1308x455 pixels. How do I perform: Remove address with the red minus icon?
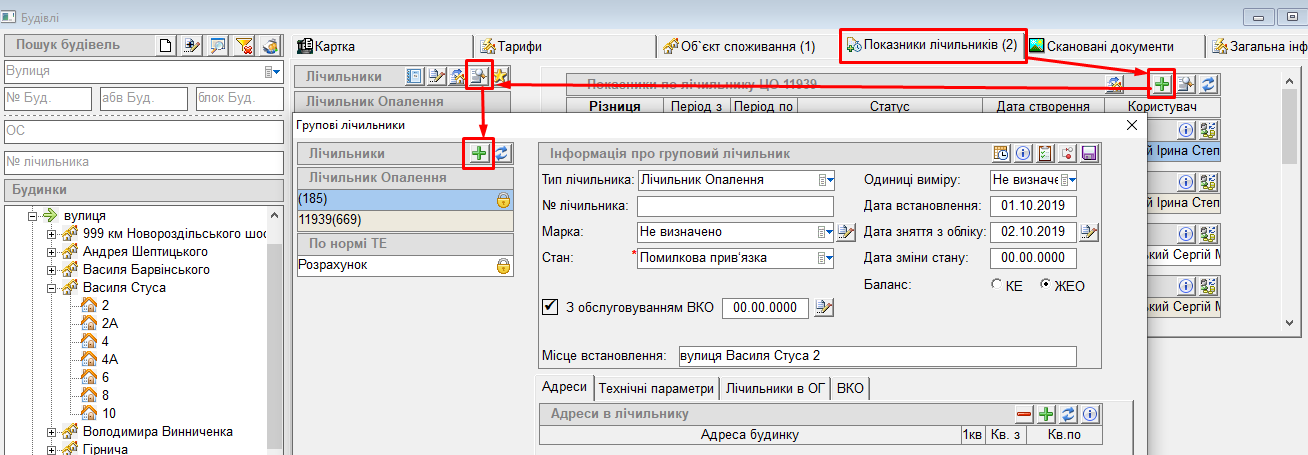click(1024, 413)
